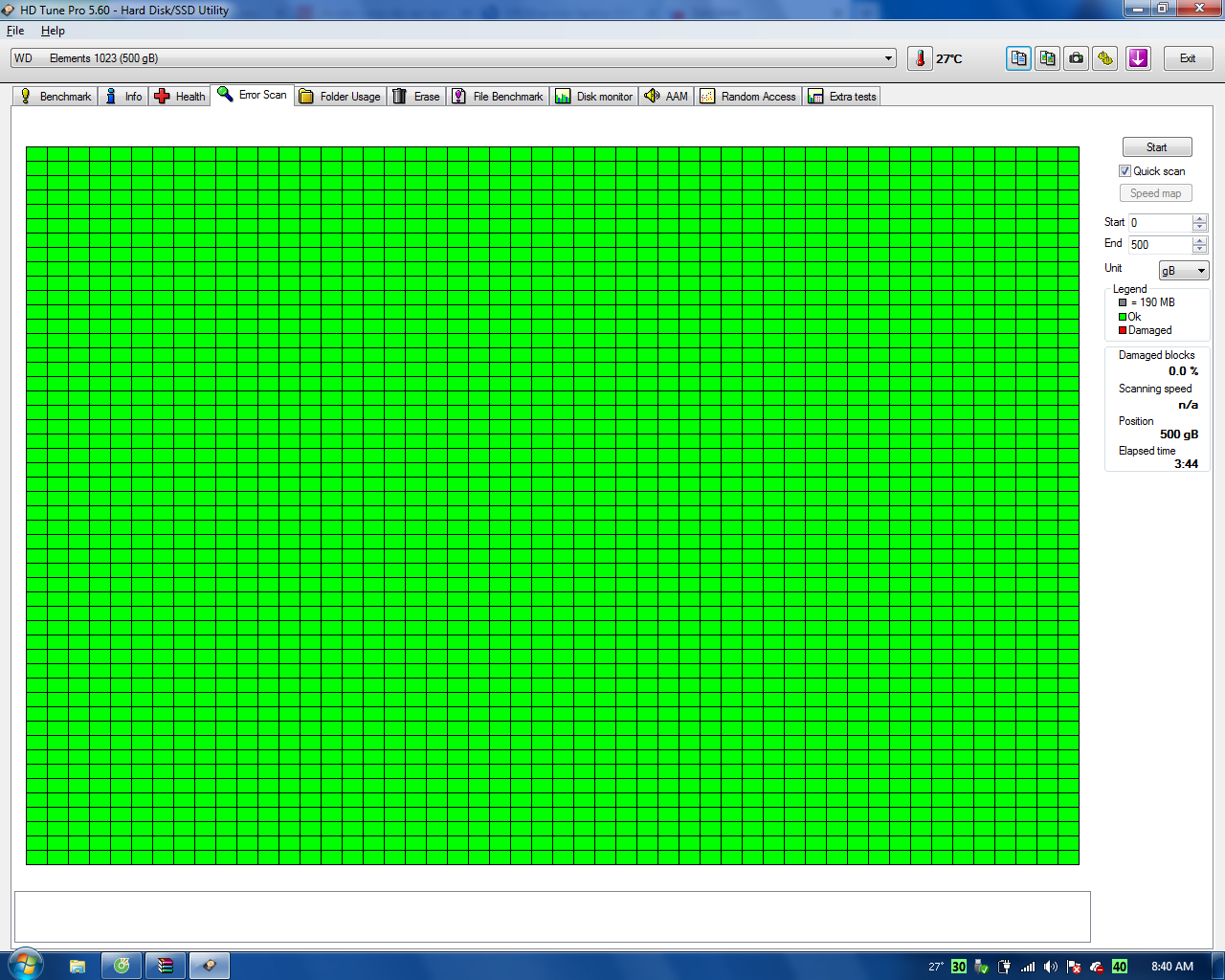Disable the Quick scan checkbox
This screenshot has width=1225, height=980.
[x=1125, y=170]
